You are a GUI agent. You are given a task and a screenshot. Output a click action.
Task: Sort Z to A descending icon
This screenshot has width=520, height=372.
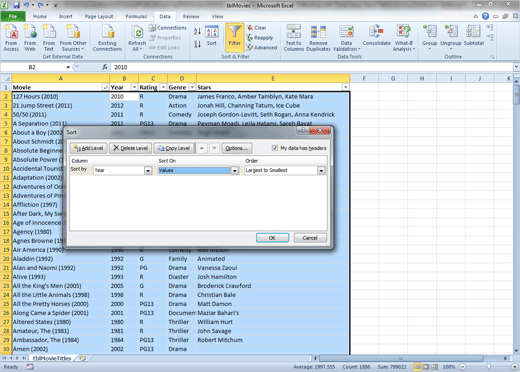[197, 44]
